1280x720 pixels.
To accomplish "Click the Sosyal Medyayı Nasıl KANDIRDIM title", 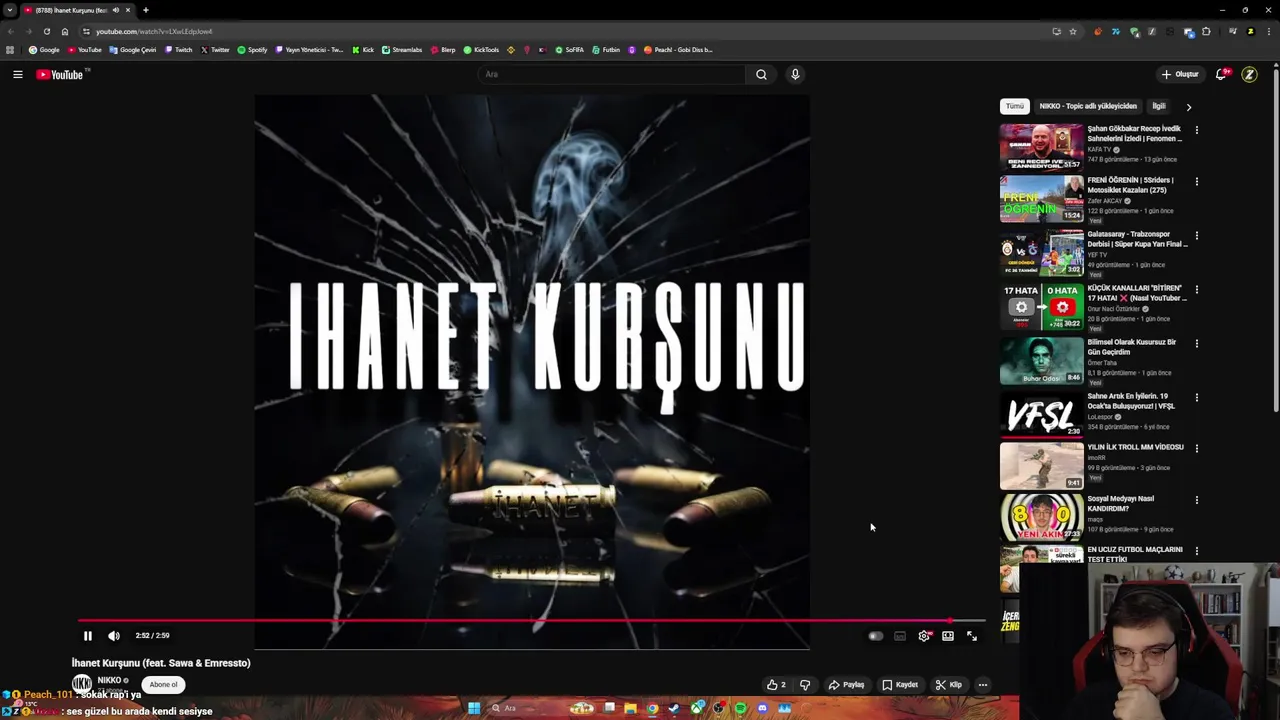I will tap(1121, 503).
